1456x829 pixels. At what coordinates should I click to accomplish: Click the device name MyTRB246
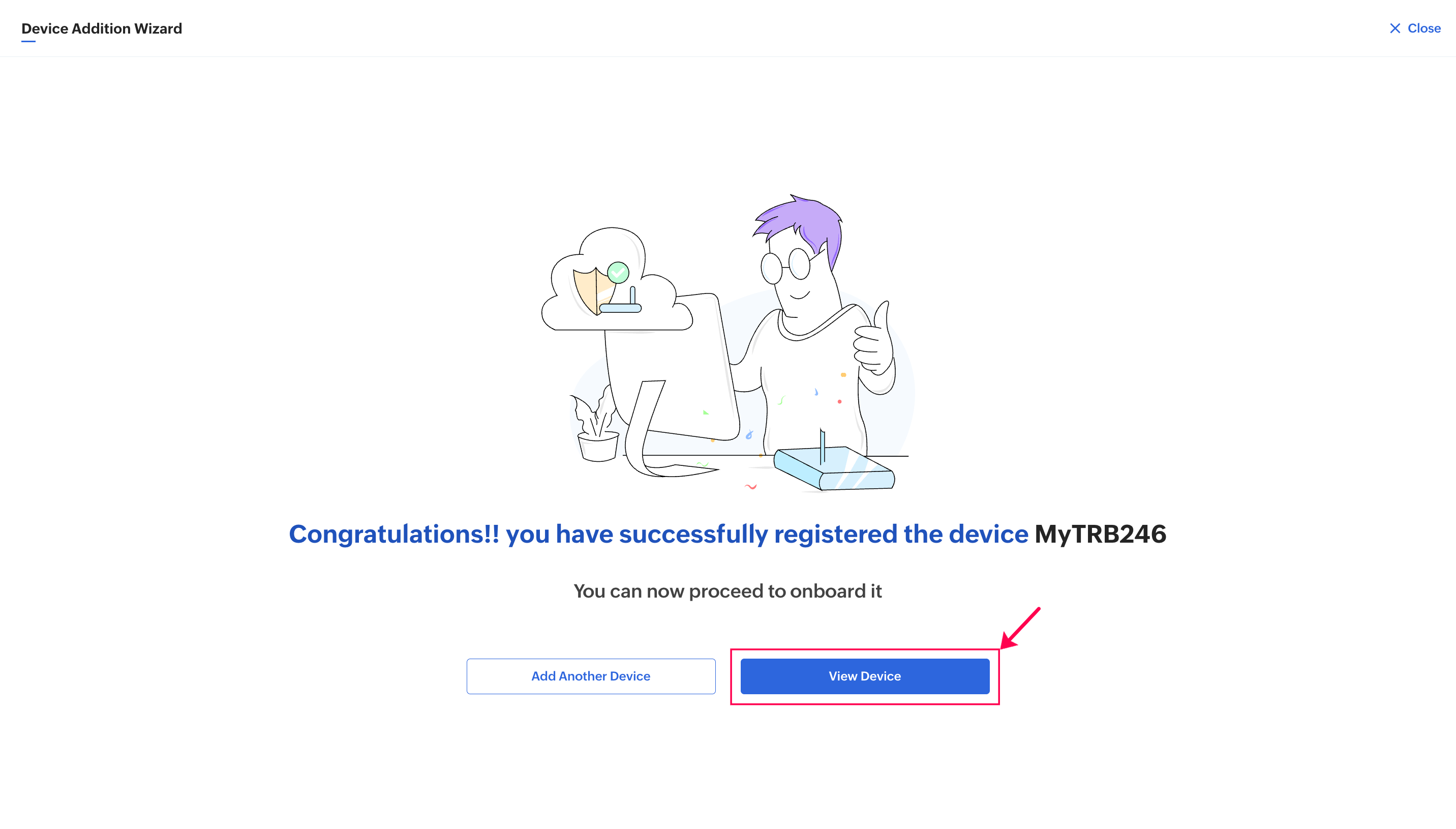[1100, 534]
